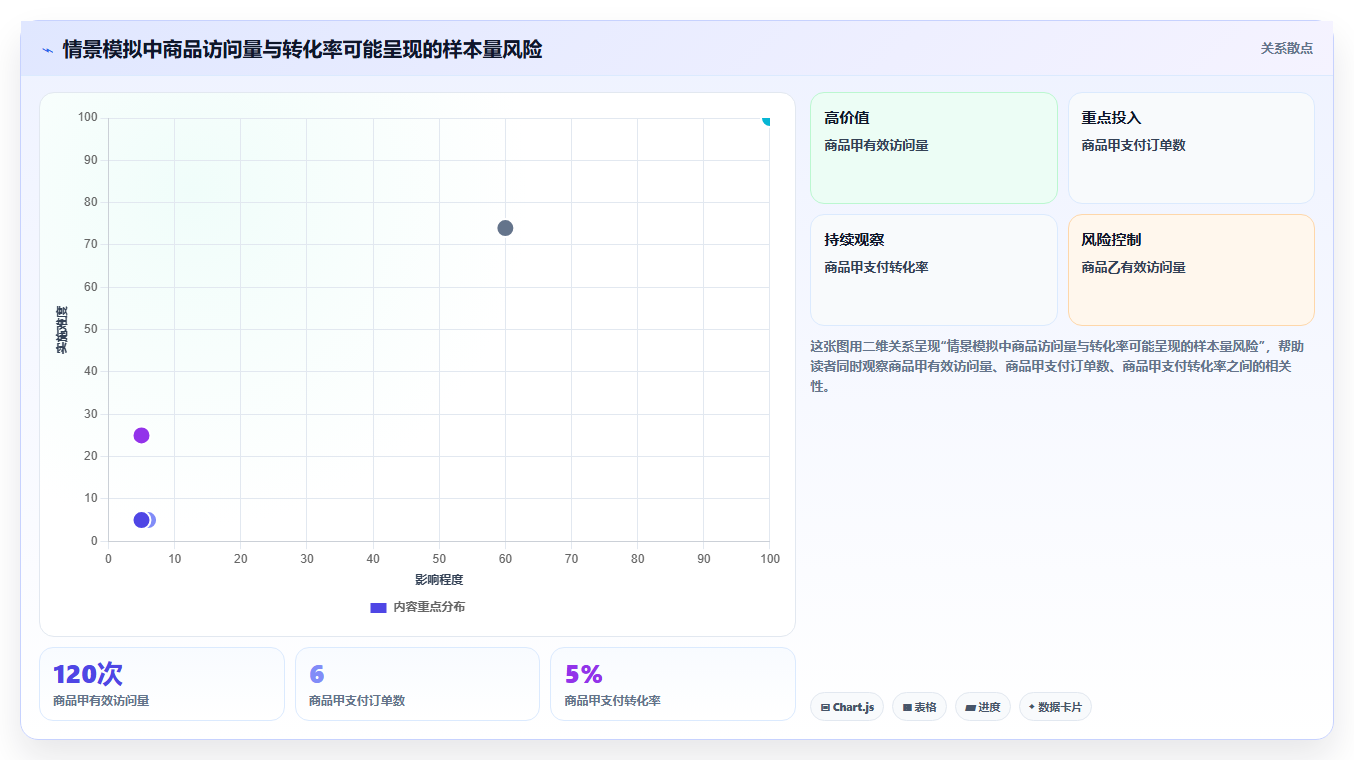Image resolution: width=1354 pixels, height=760 pixels.
Task: Click the main chart title text
Action: pos(302,49)
